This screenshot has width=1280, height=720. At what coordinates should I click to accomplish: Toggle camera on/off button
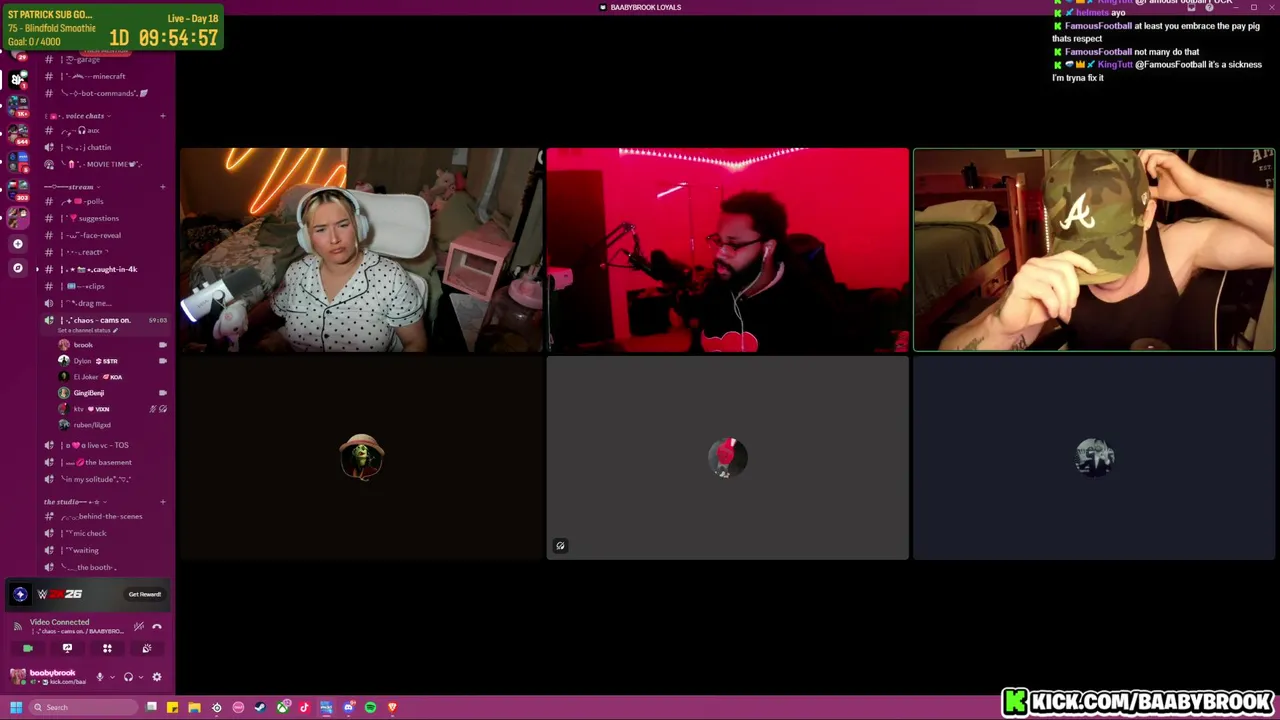click(x=28, y=649)
